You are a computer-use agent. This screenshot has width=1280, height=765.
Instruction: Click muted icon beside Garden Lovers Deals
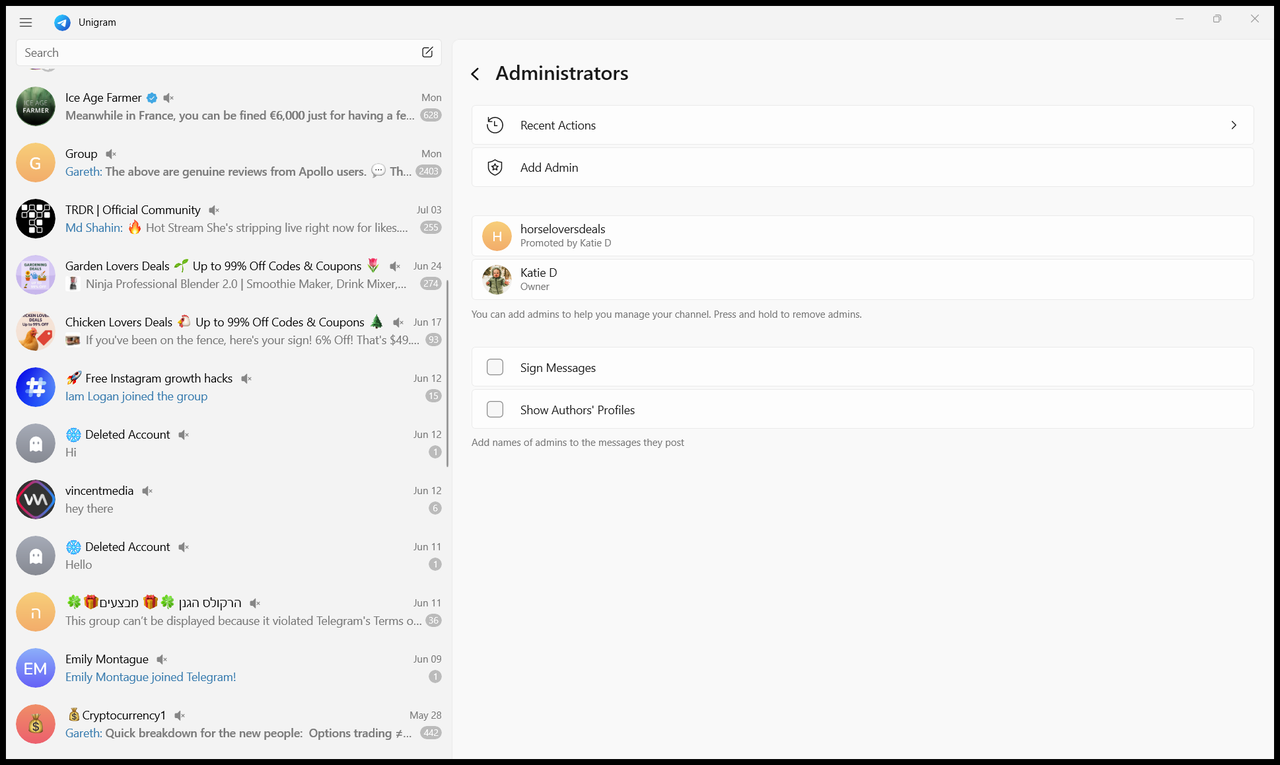pyautogui.click(x=395, y=266)
